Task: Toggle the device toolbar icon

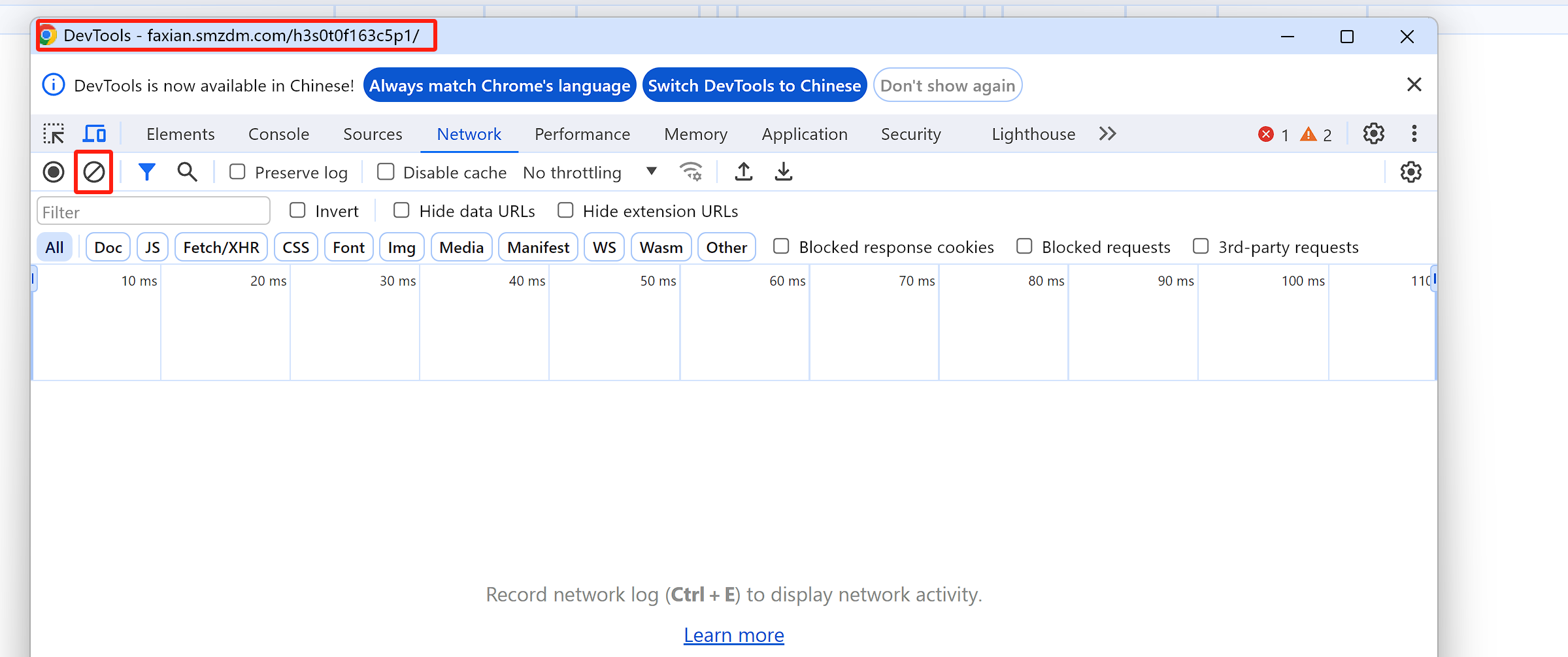Action: 95,134
